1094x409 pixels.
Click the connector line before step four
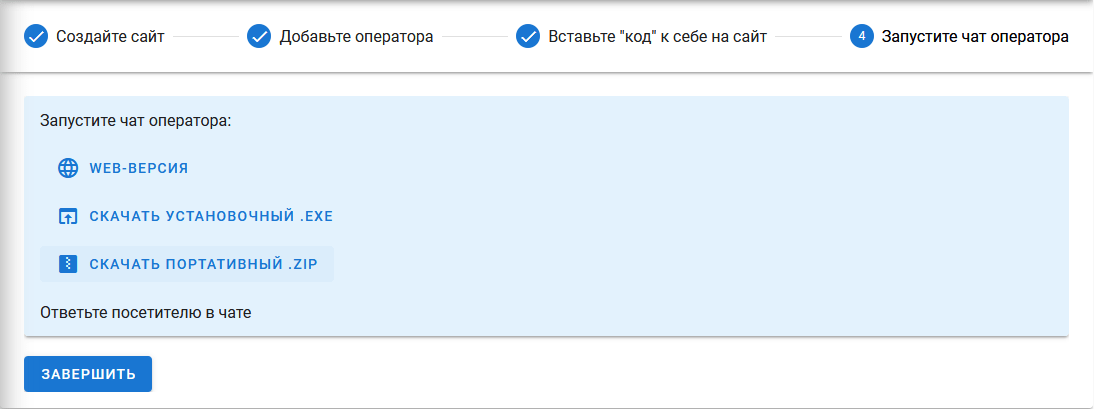pyautogui.click(x=808, y=37)
